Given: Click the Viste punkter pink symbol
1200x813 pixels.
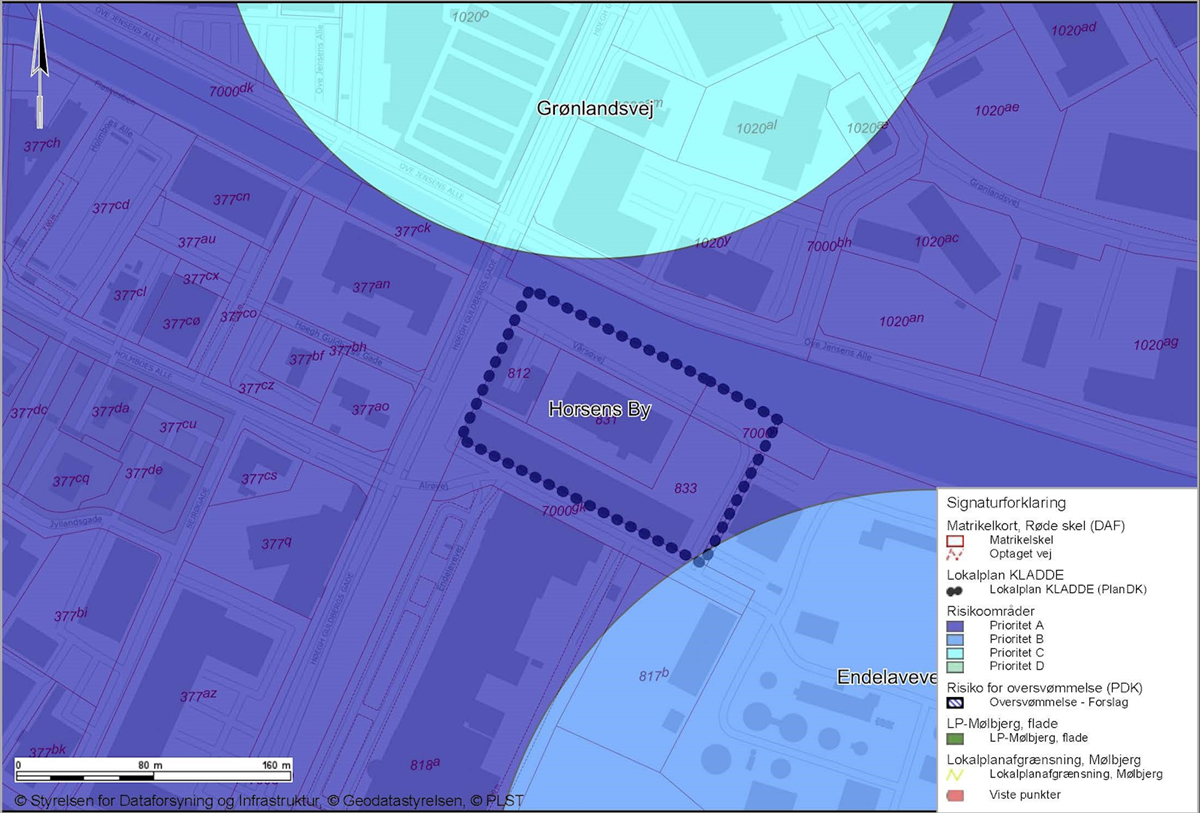Looking at the screenshot, I should pos(955,795).
